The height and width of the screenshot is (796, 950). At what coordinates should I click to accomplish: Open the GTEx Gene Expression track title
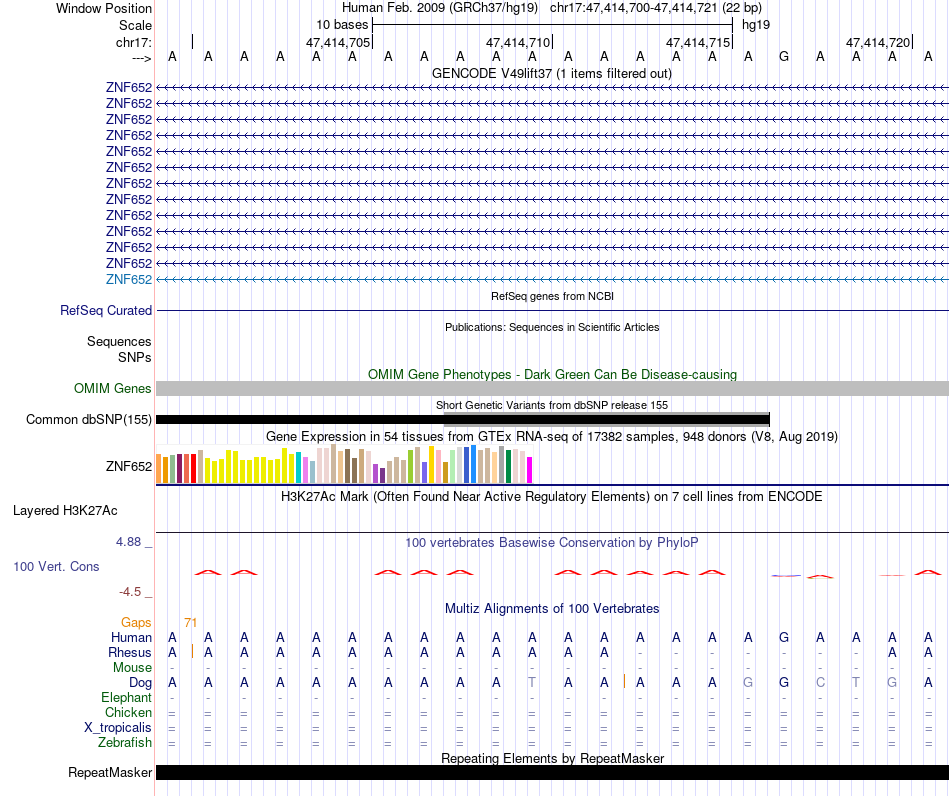pos(552,436)
